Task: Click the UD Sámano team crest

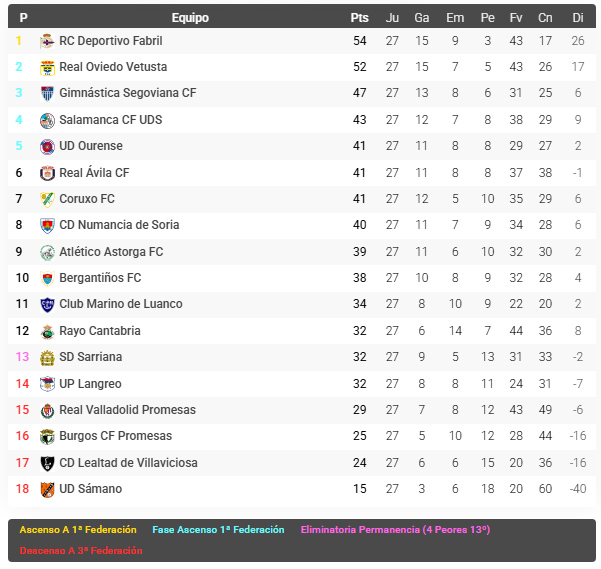Action: pyautogui.click(x=47, y=489)
